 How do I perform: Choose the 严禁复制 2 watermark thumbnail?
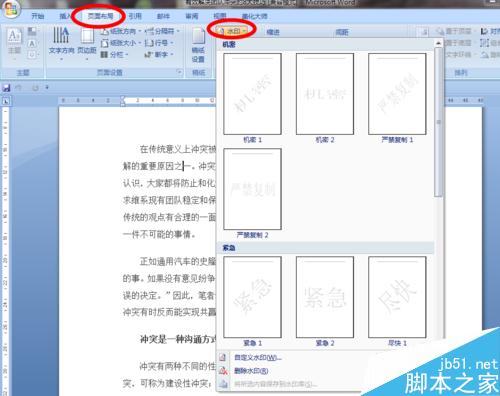coord(252,189)
